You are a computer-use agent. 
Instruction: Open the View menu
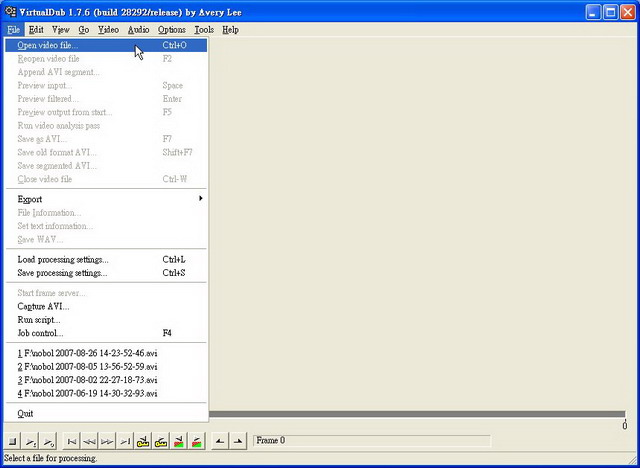point(61,30)
